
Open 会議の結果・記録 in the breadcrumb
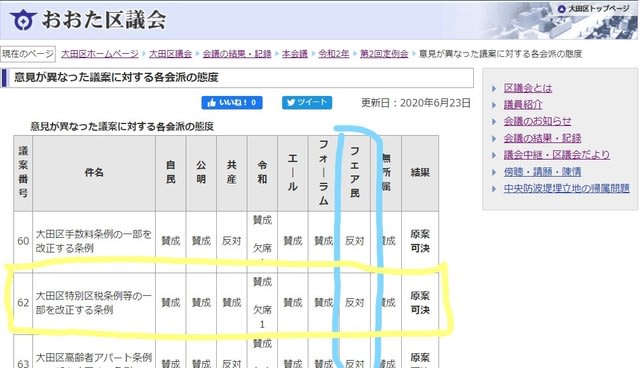click(x=237, y=54)
